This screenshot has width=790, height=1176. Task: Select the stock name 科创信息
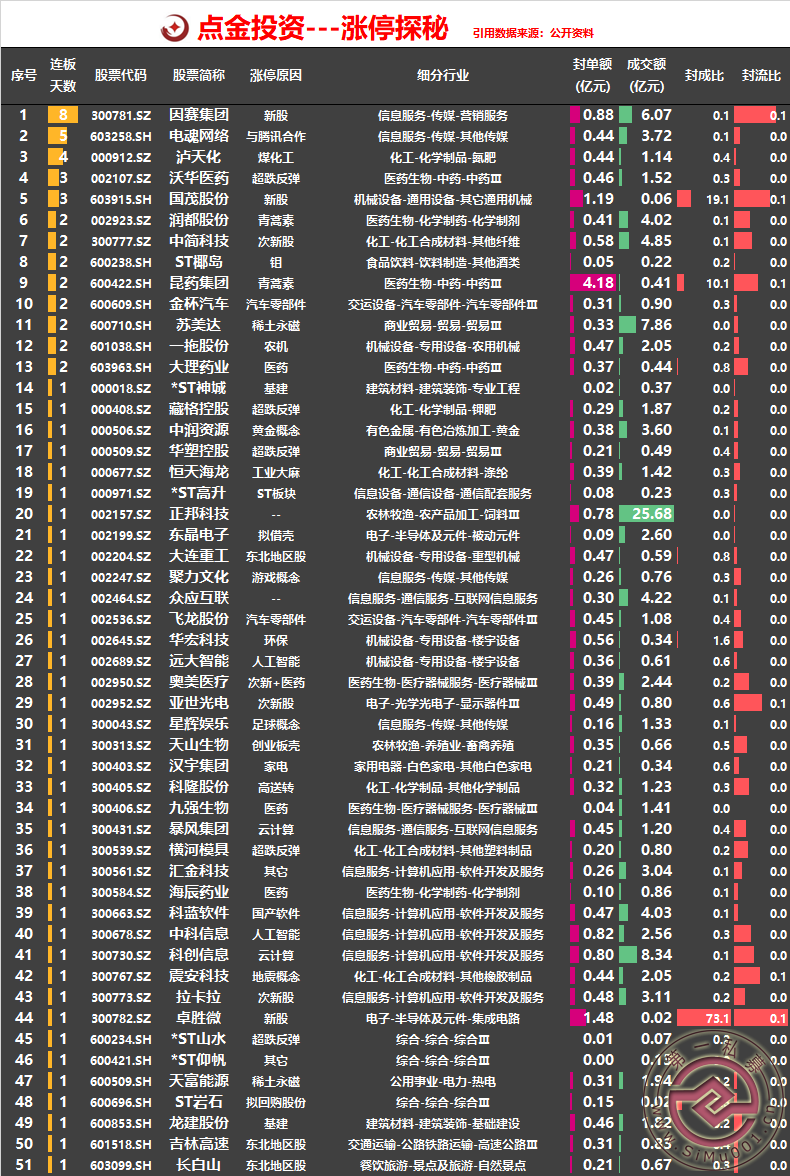198,955
